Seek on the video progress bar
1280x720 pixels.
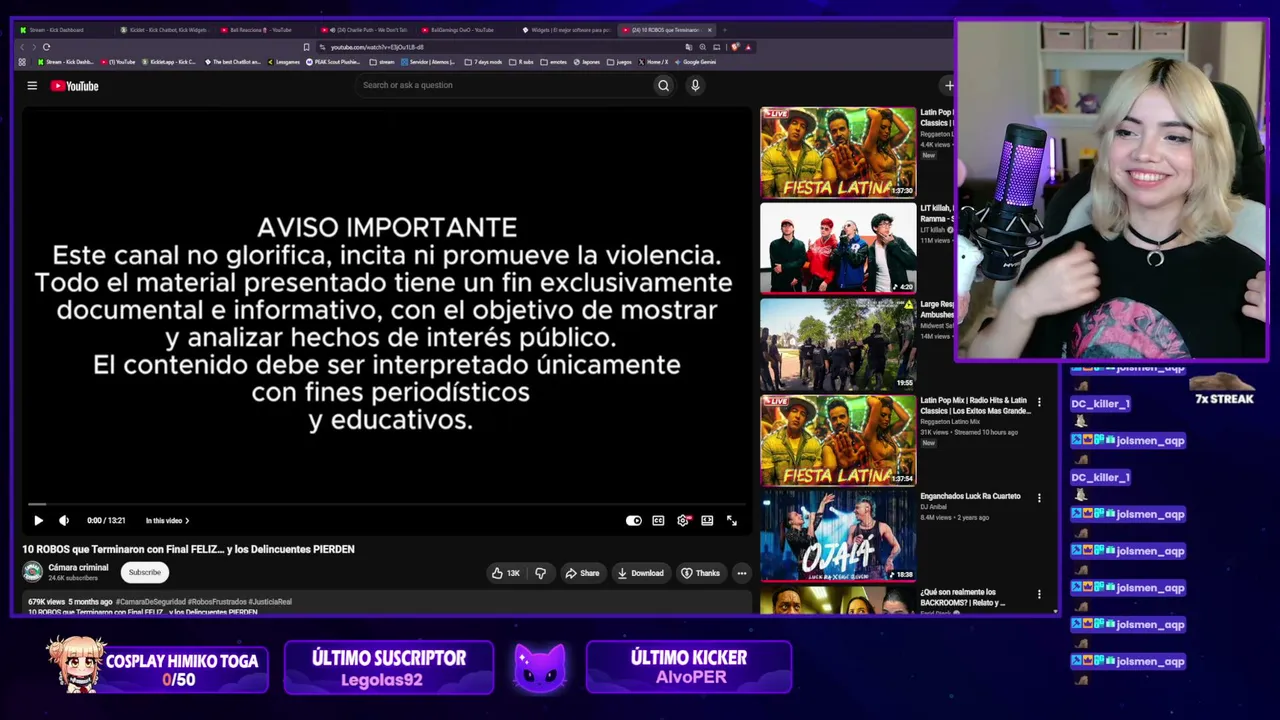(x=386, y=505)
